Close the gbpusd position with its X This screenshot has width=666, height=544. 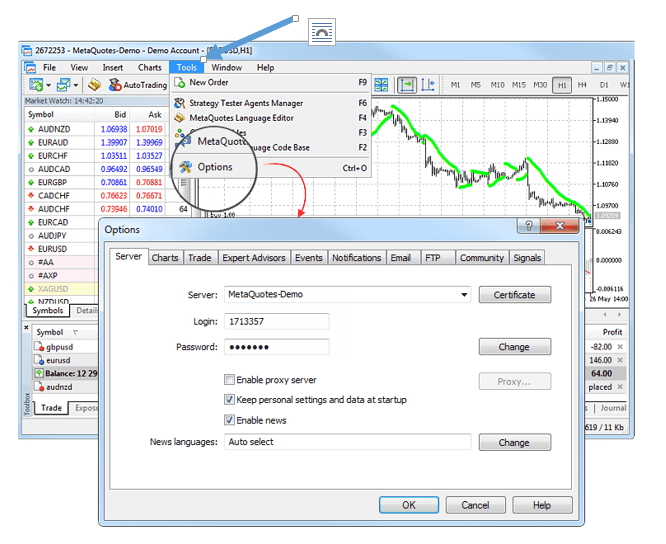620,347
